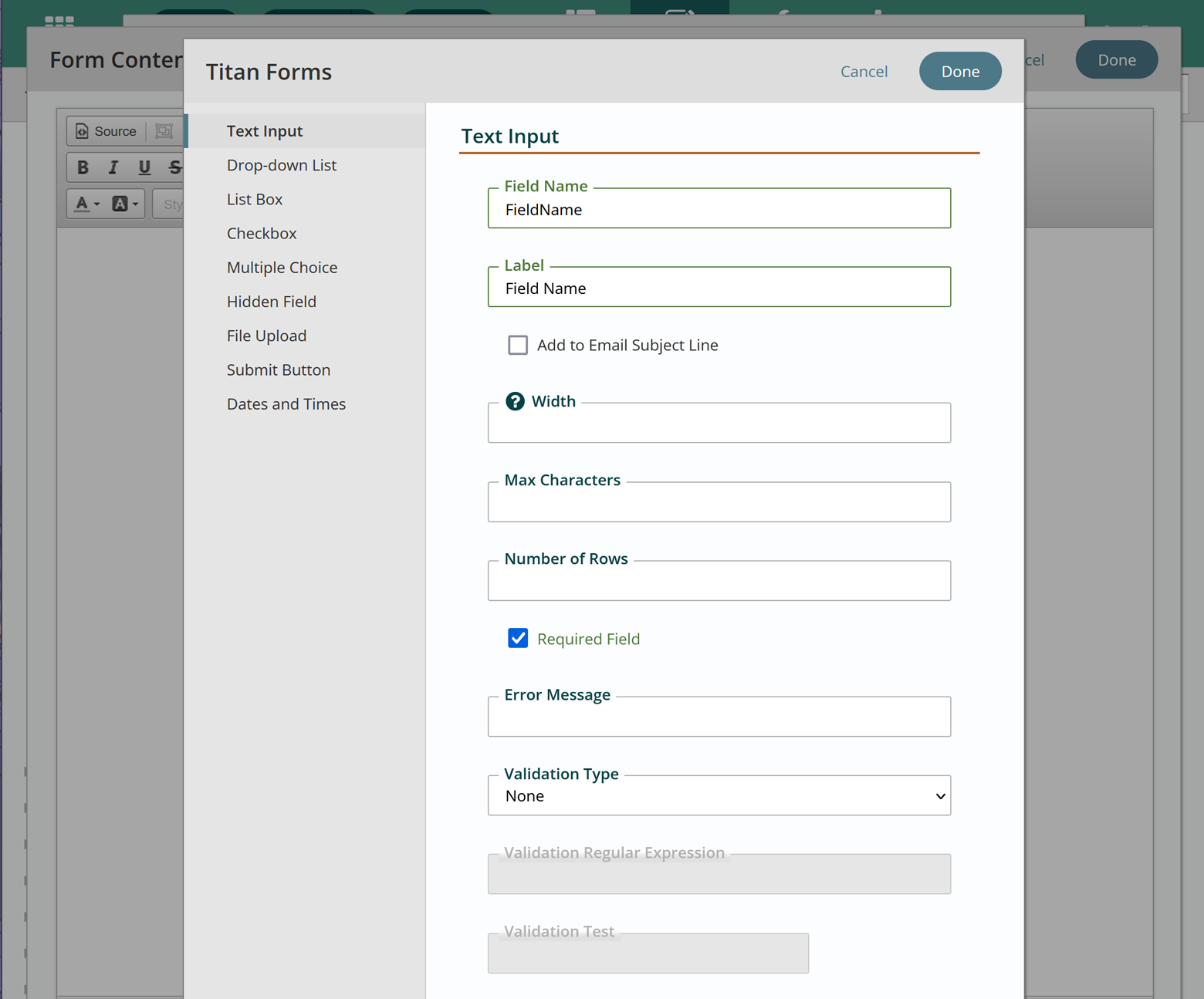Toggle Italic in the background editor toolbar
The height and width of the screenshot is (999, 1204).
pyautogui.click(x=113, y=167)
